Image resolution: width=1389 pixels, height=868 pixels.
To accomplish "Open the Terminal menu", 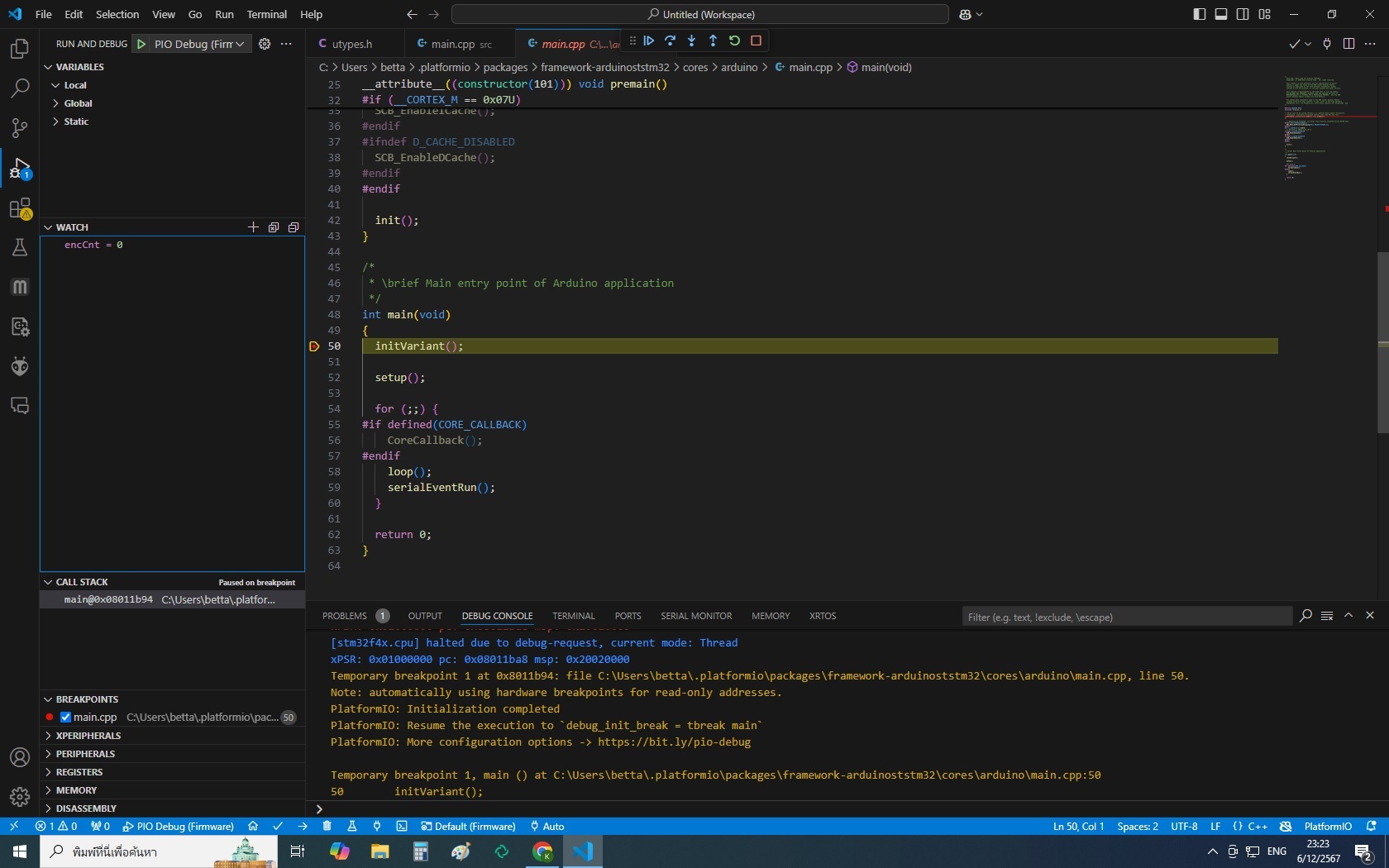I will 266,14.
